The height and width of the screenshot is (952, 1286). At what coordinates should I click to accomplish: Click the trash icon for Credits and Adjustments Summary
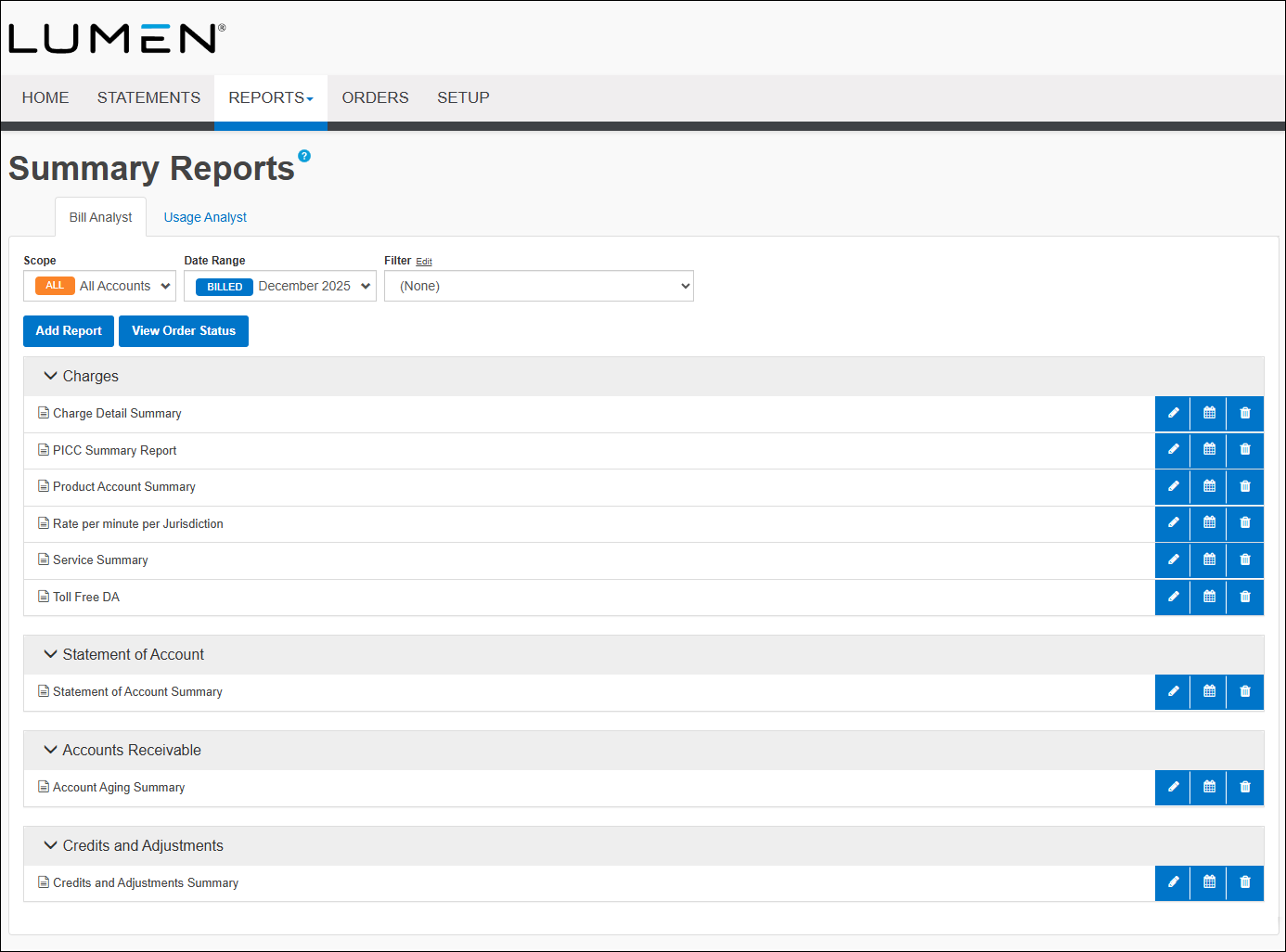pos(1244,882)
